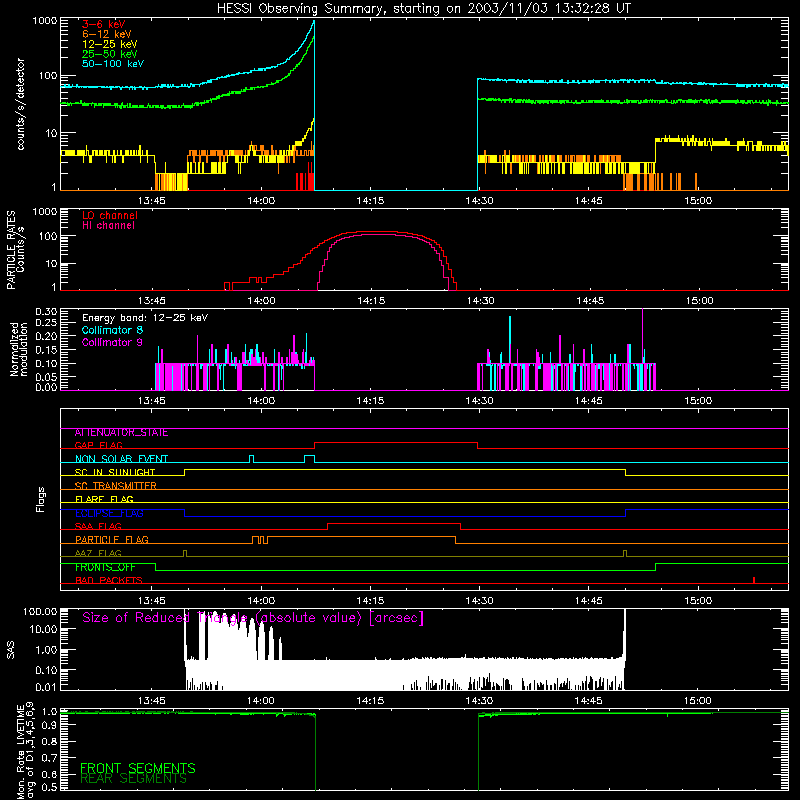Click the ATTENUATOR_STATE flag label
The width and height of the screenshot is (800, 800).
(x=121, y=433)
